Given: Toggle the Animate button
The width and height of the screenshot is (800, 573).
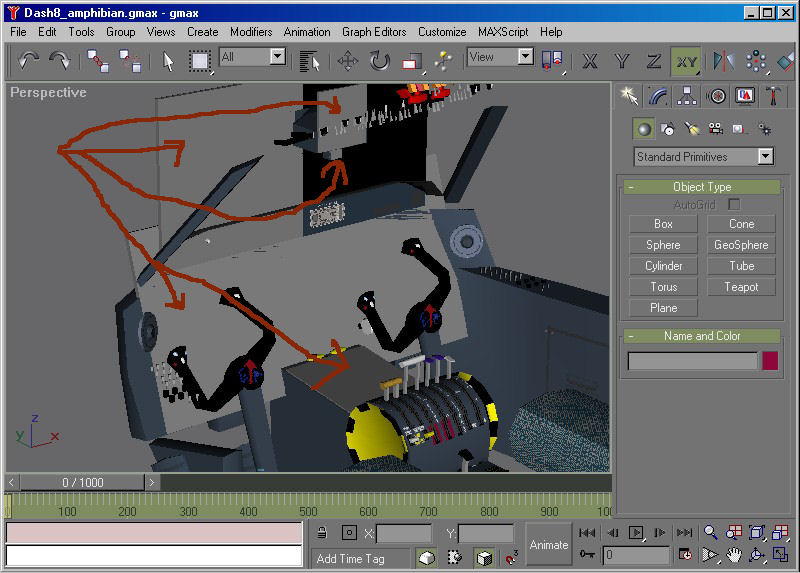Looking at the screenshot, I should [549, 545].
